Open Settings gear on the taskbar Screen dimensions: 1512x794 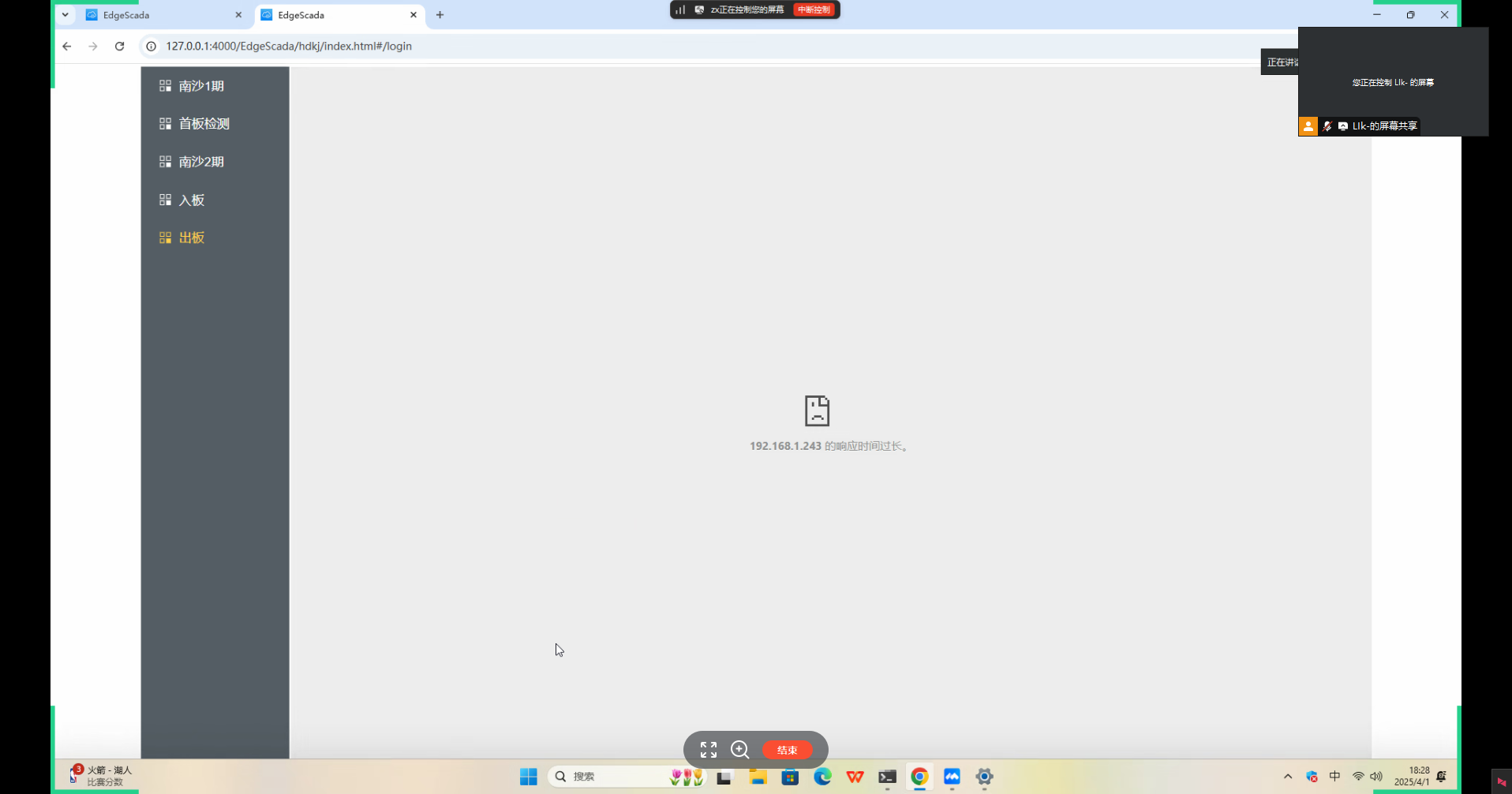(984, 777)
